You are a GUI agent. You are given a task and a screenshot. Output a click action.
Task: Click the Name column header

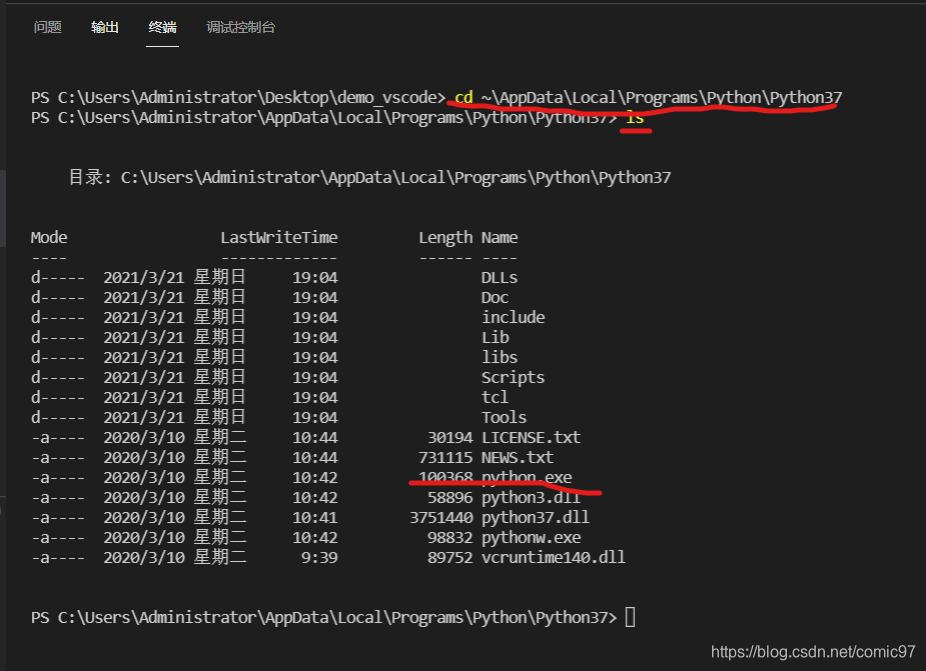coord(499,237)
